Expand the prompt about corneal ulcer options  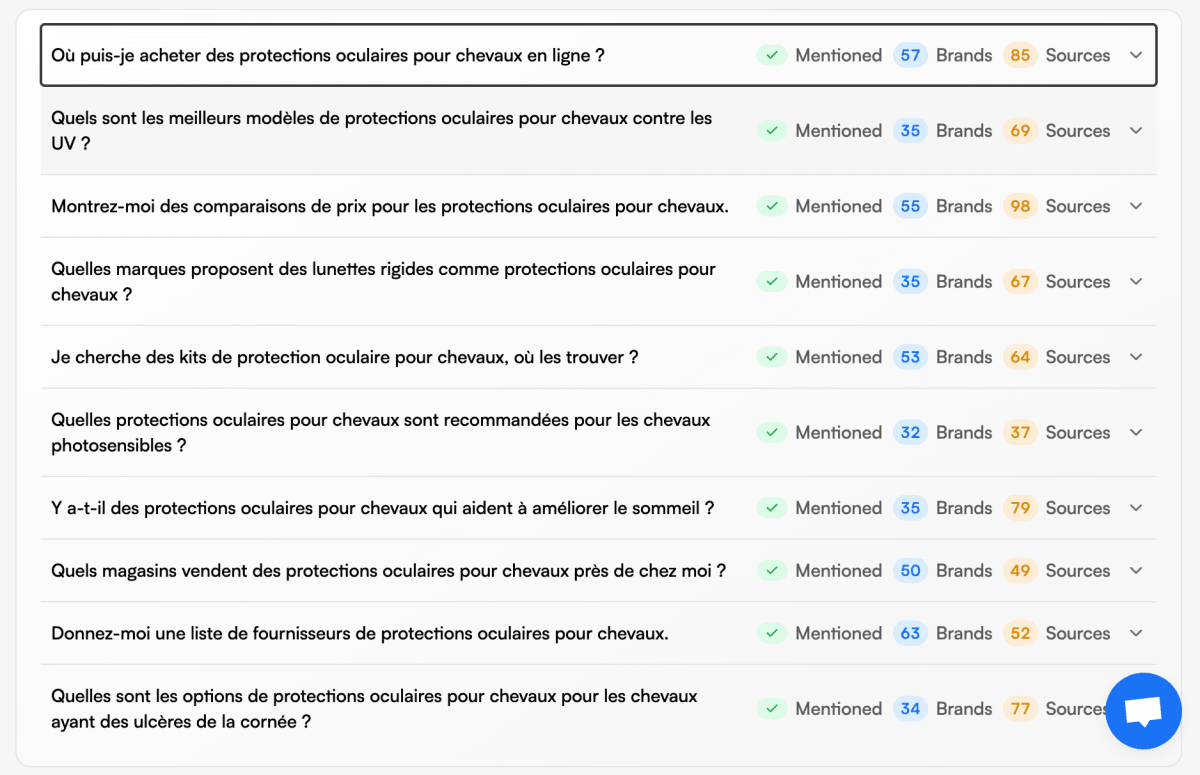click(x=1136, y=708)
